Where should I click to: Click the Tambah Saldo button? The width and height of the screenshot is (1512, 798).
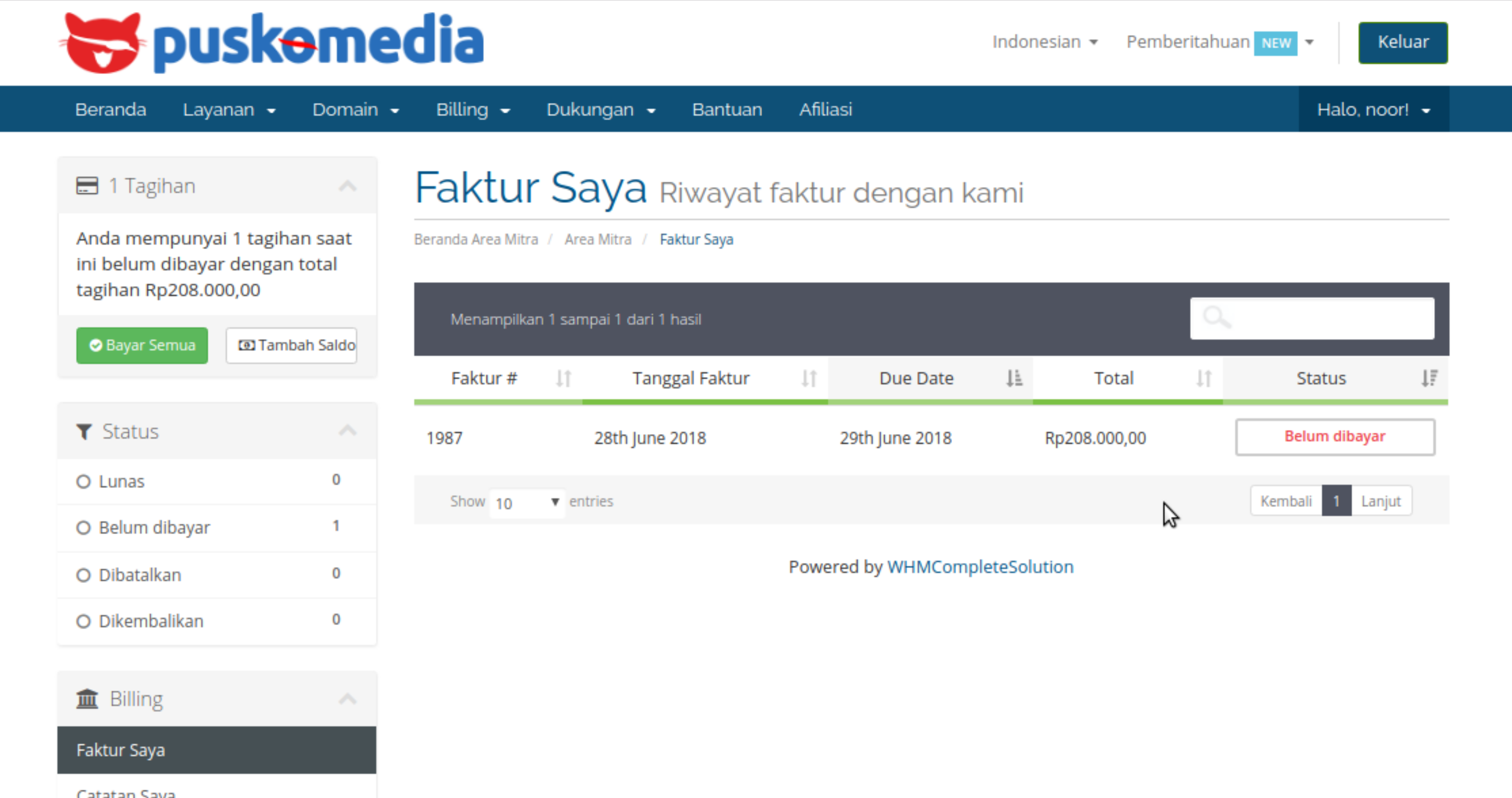(292, 345)
